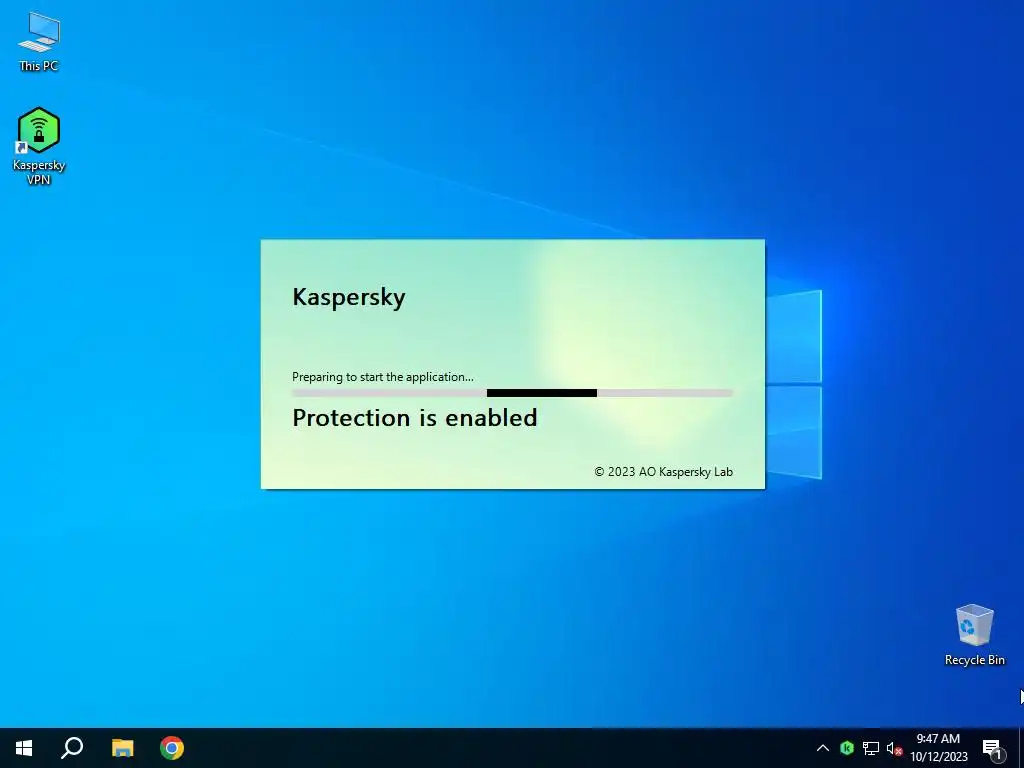Open the Windows Start menu

pos(24,748)
